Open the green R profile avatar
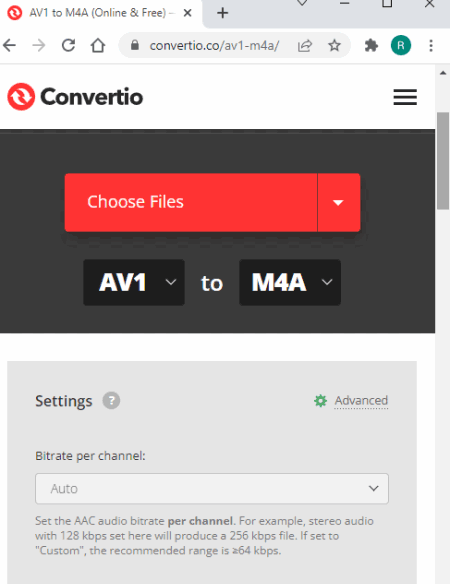450x584 pixels. coord(401,45)
